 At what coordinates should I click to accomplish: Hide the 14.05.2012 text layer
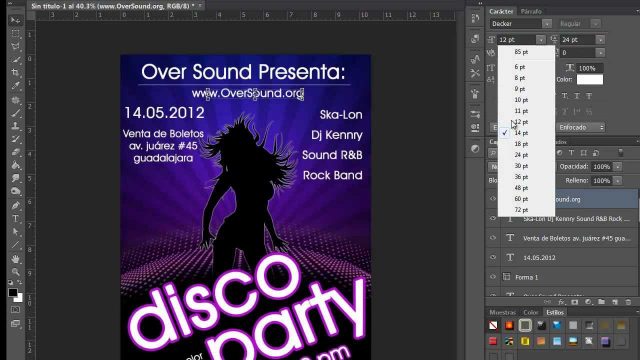(493, 258)
